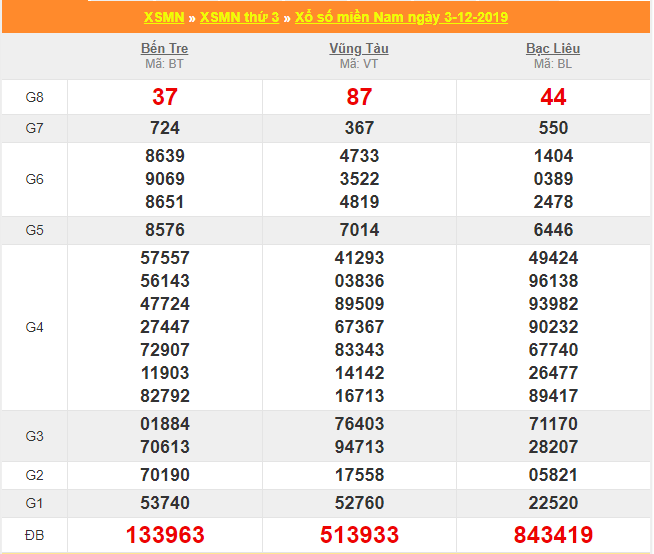Select the red G8 number 44
This screenshot has height=554, width=654.
(553, 97)
